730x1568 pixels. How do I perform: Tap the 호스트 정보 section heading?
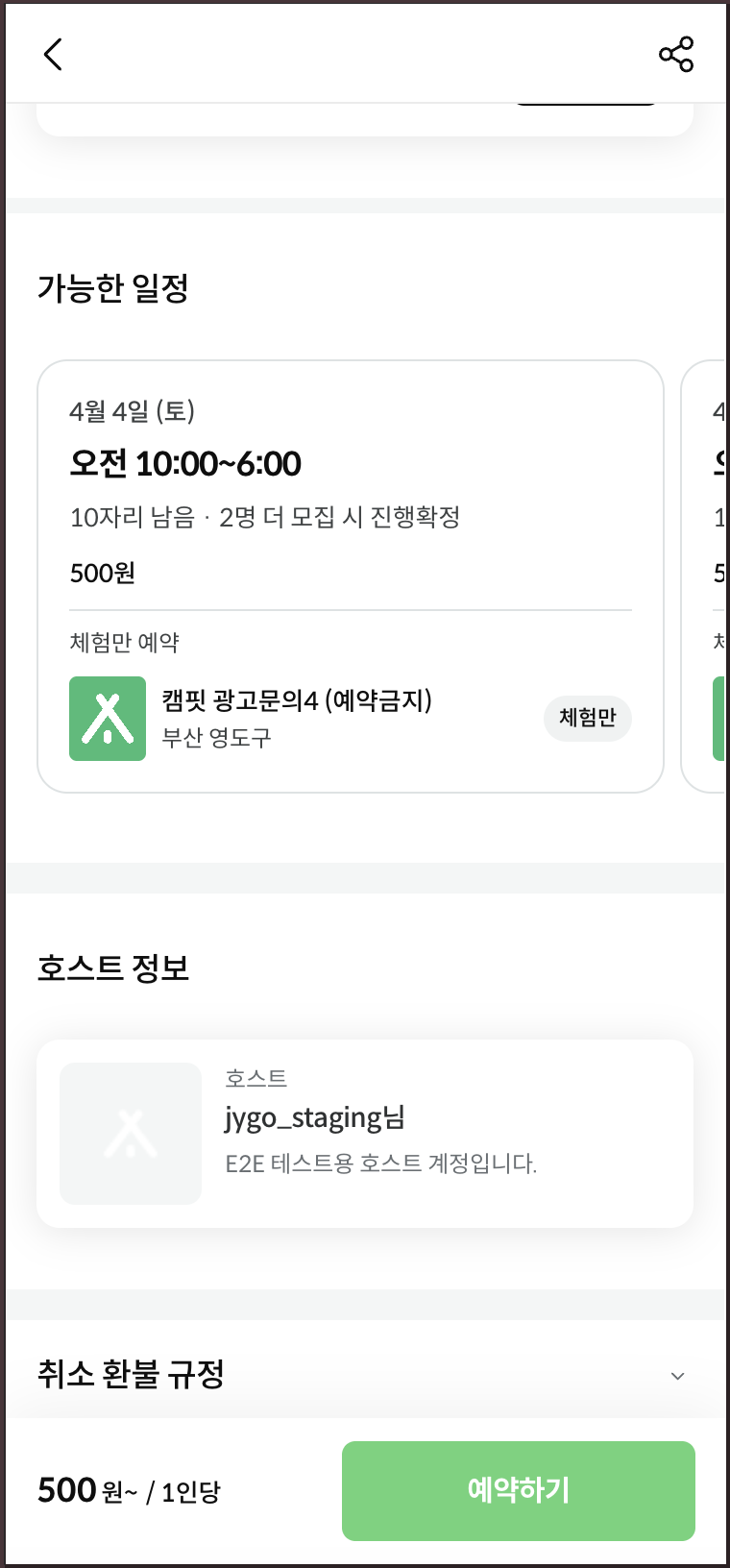113,968
